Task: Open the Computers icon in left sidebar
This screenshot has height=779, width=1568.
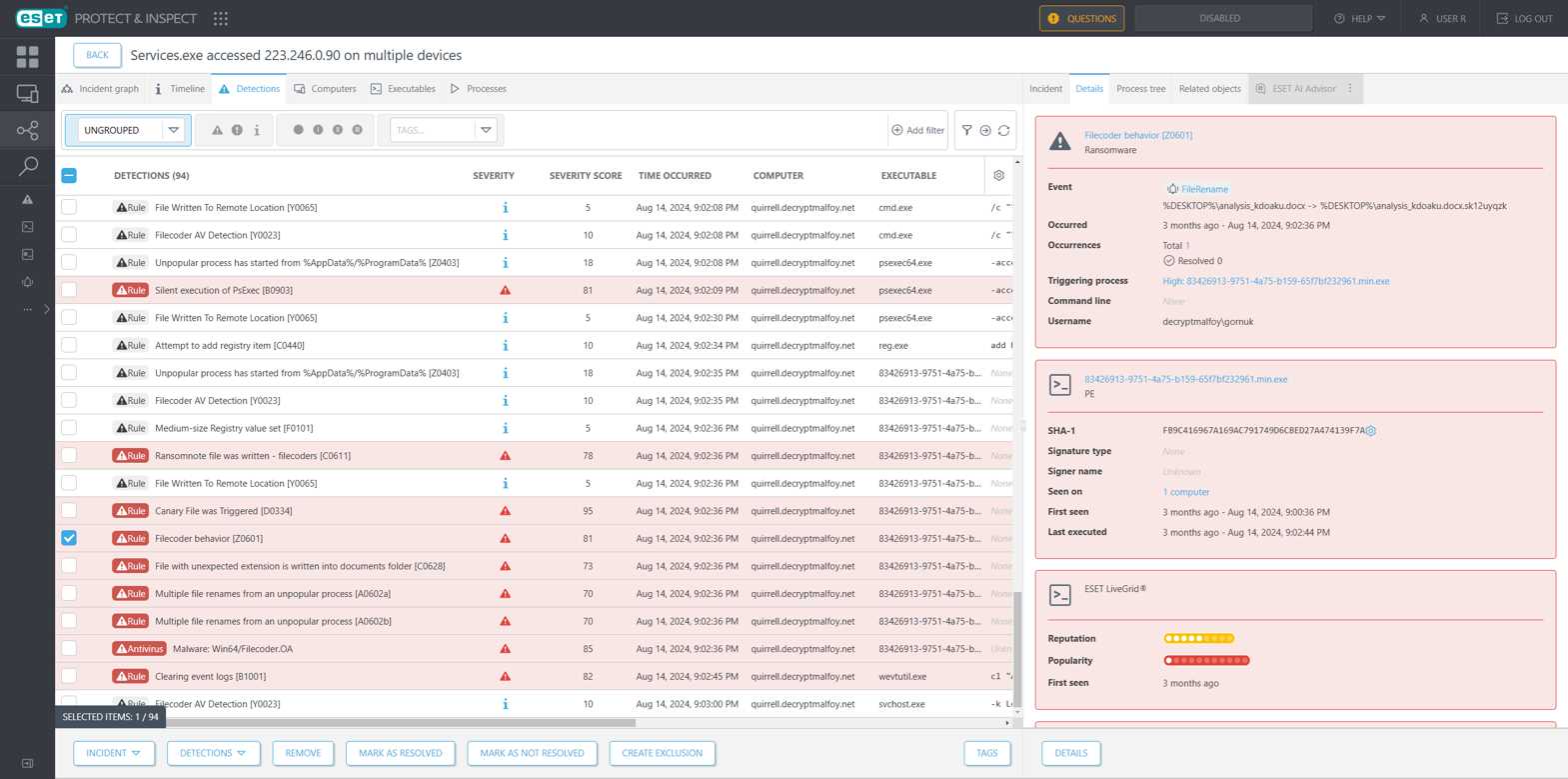Action: (x=27, y=94)
